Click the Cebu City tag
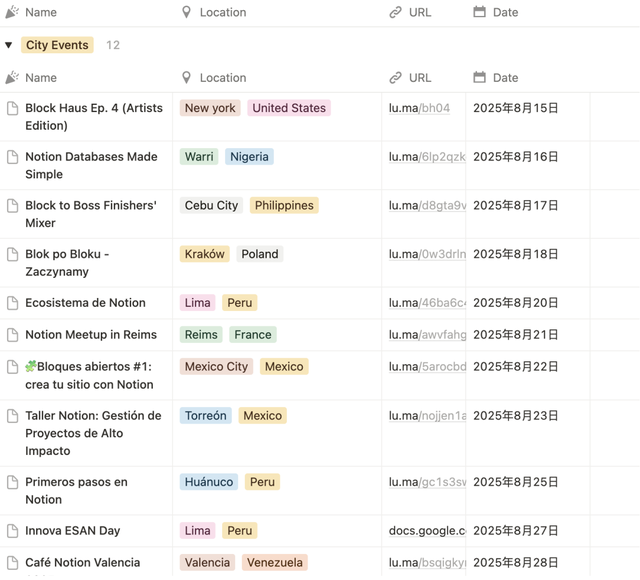The height and width of the screenshot is (580, 640). click(211, 206)
